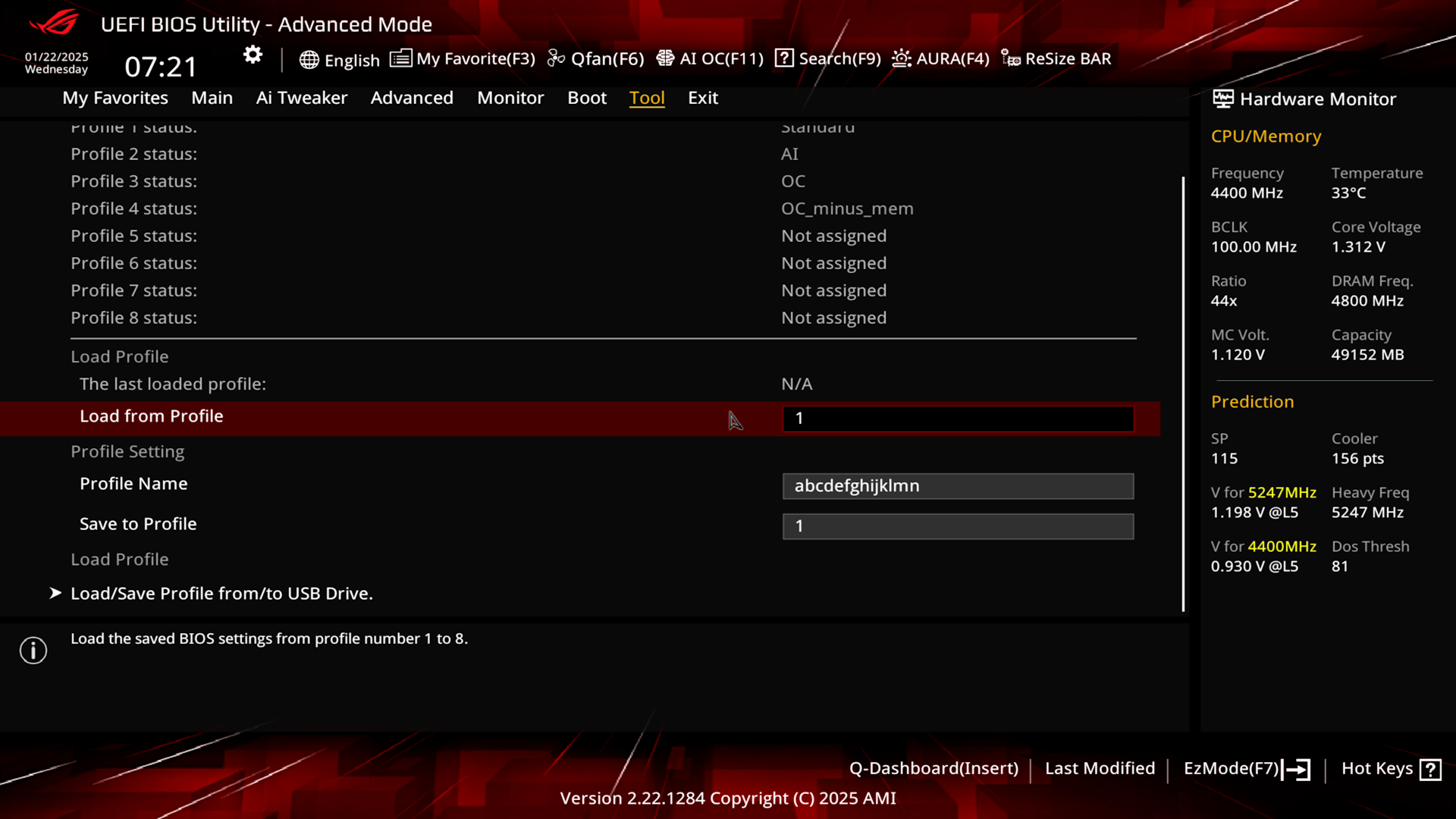This screenshot has width=1456, height=819.
Task: Select Profile Name input field
Action: [958, 485]
